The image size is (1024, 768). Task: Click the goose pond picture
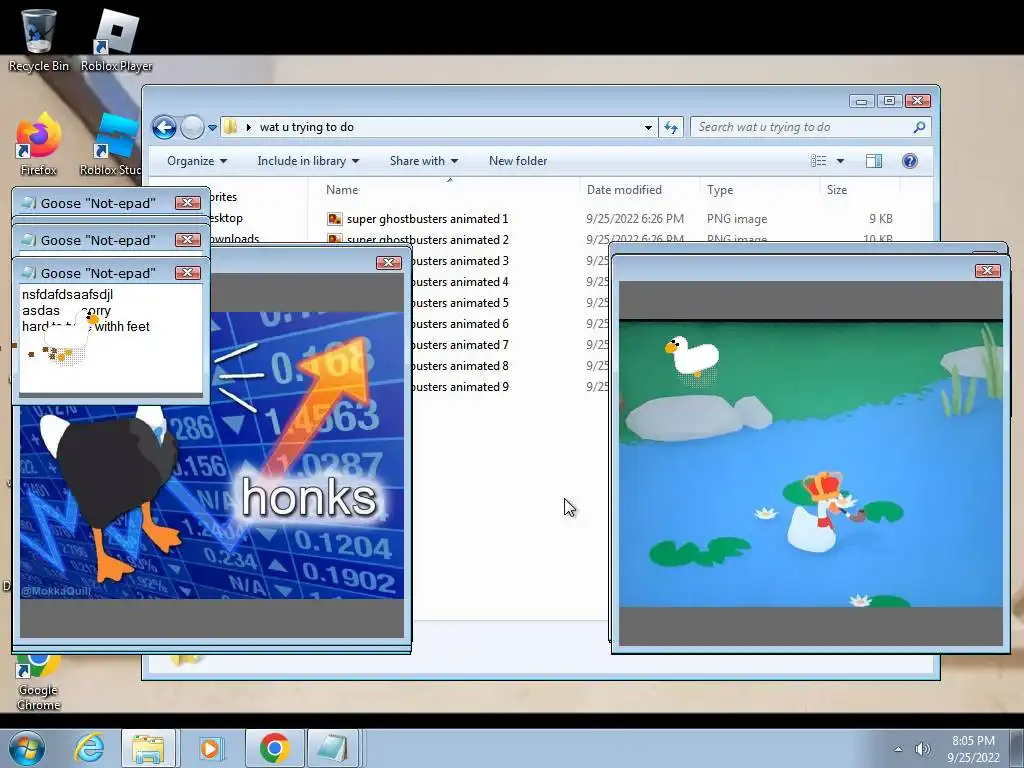click(x=810, y=464)
